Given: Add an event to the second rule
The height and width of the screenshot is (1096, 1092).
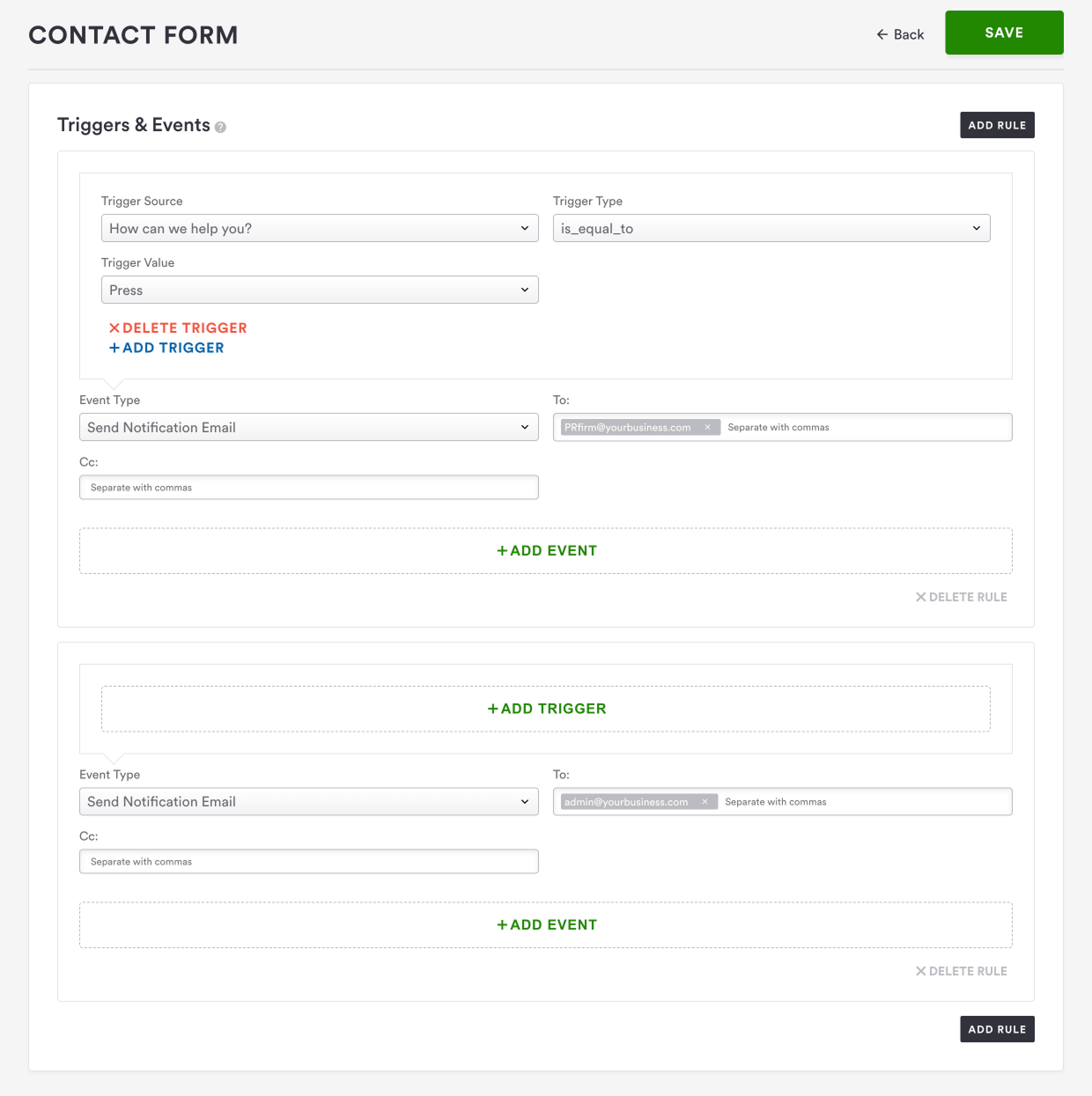Looking at the screenshot, I should (x=546, y=925).
